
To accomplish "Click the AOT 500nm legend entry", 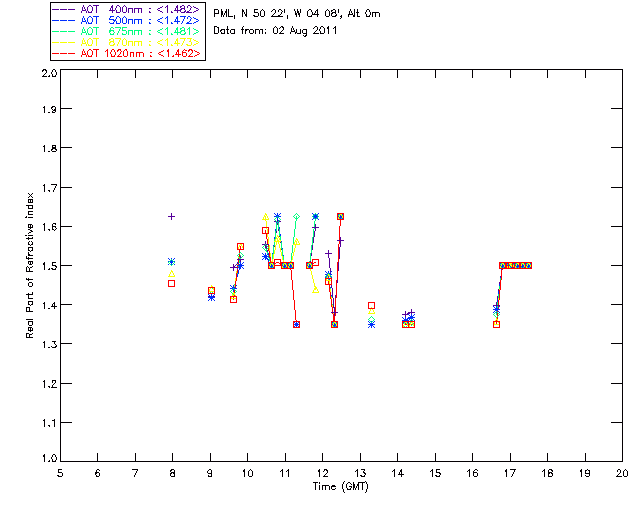I will click(x=126, y=20).
